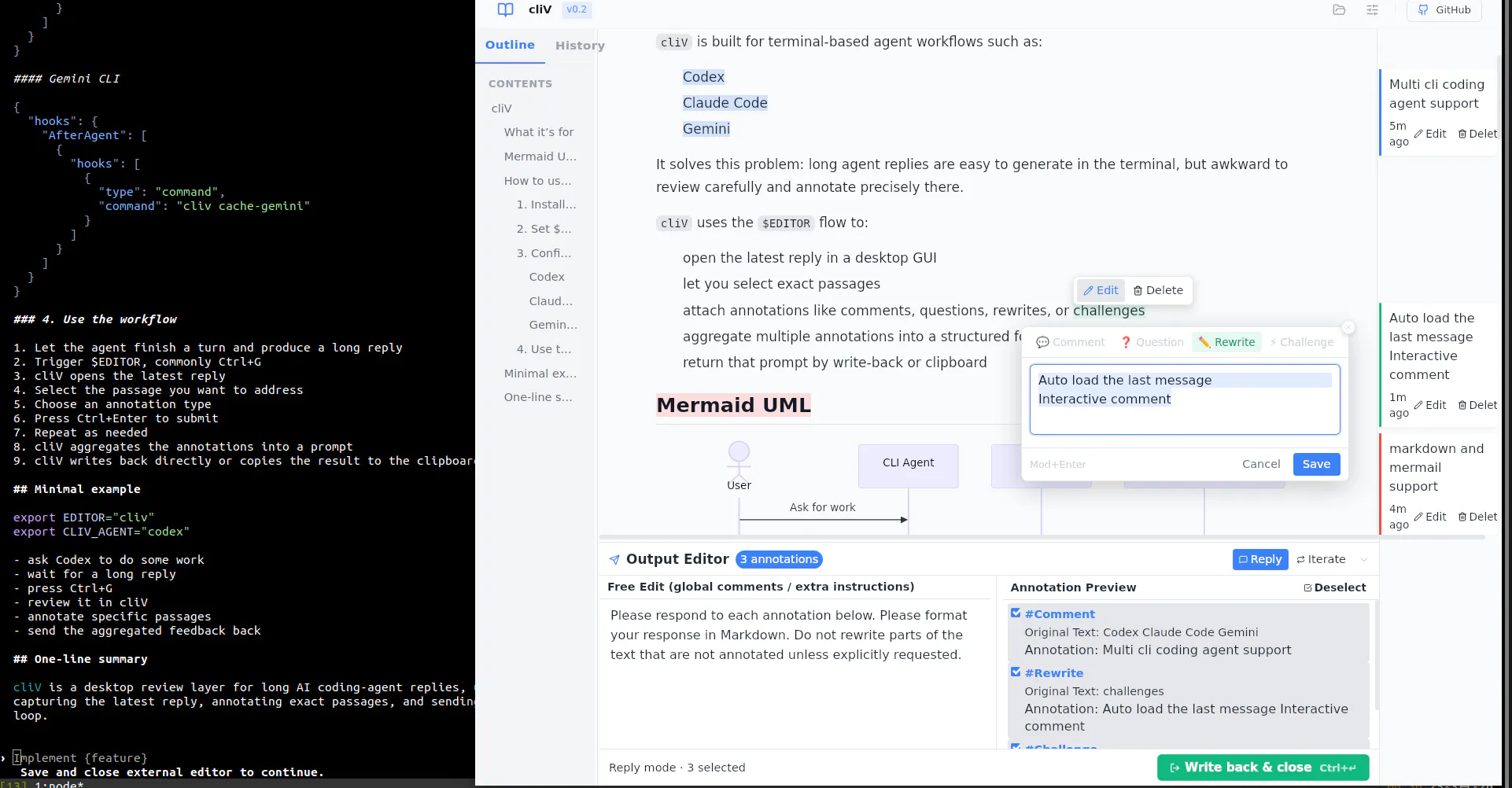Edit the Auto load the last message card
Screen dimensions: 1512x788
1430,405
